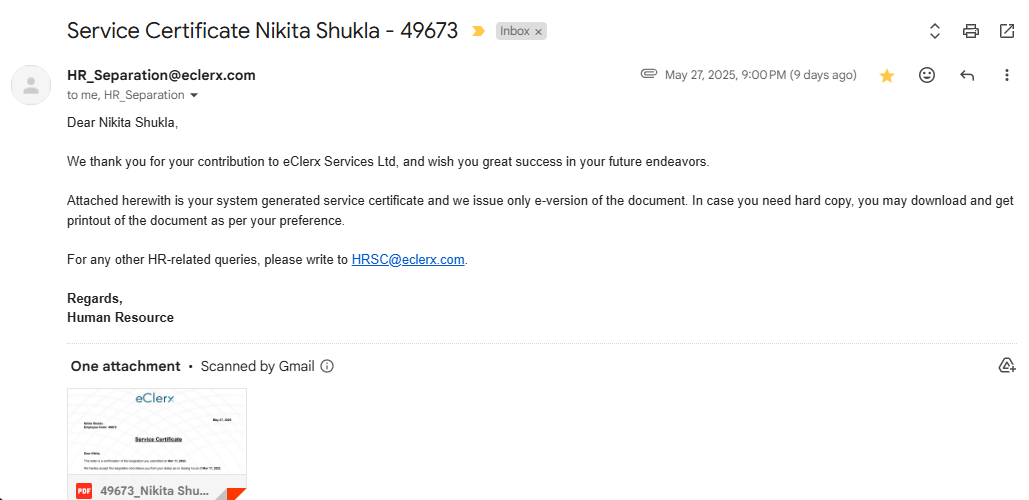Unstar the starred email
The image size is (1029, 500).
click(x=887, y=76)
